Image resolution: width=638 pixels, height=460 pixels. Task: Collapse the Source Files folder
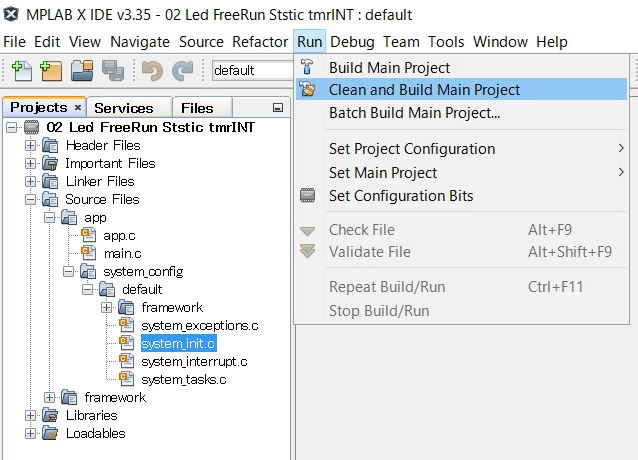tap(31, 199)
